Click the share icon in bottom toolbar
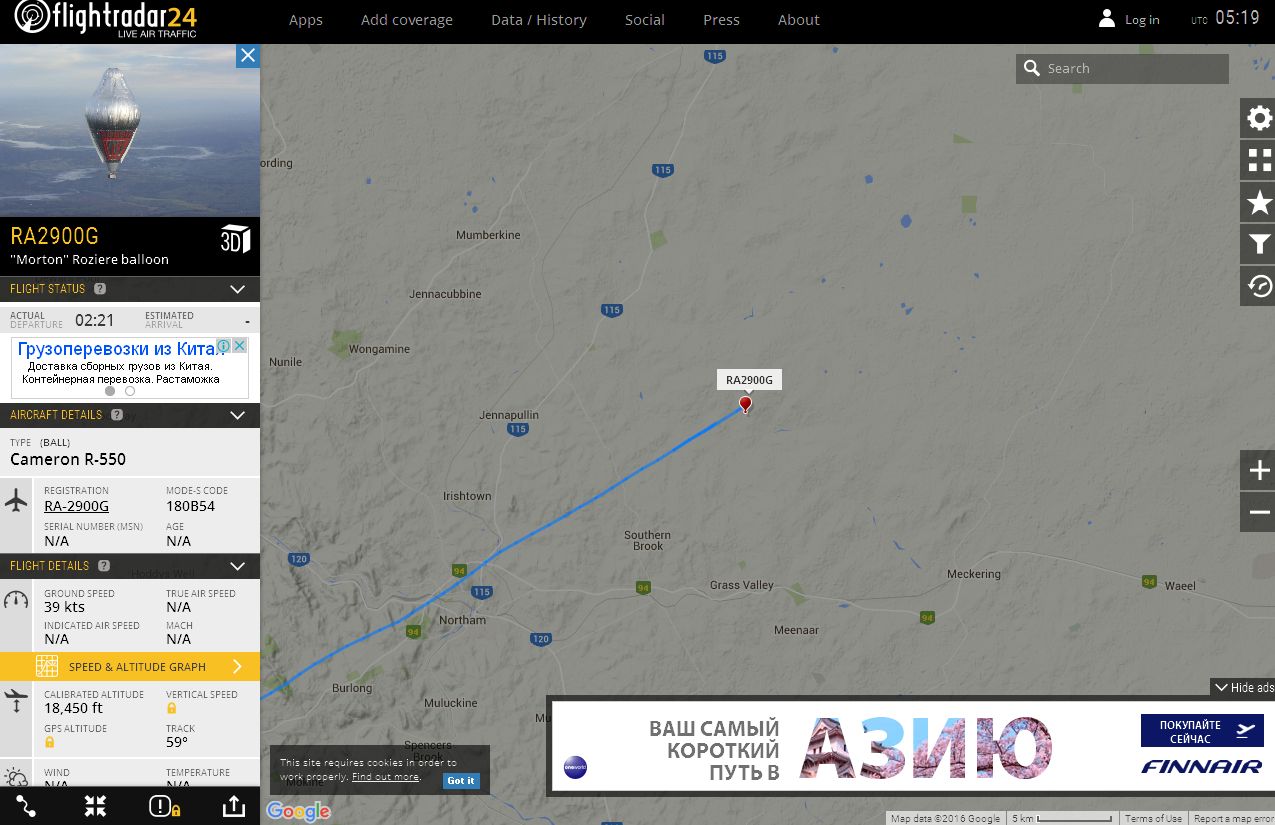 coord(232,806)
